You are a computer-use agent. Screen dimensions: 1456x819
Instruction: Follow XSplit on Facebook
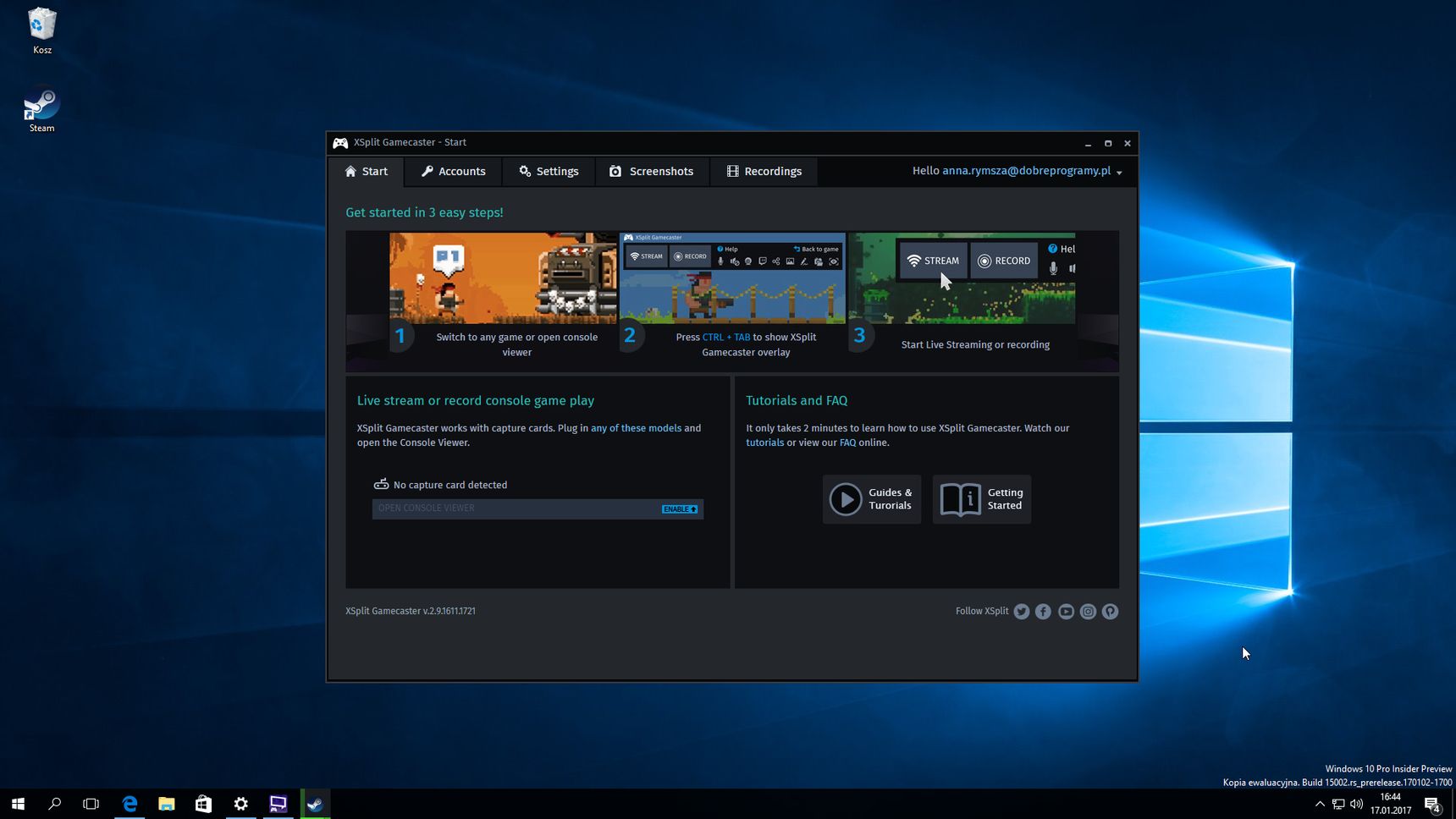1043,612
